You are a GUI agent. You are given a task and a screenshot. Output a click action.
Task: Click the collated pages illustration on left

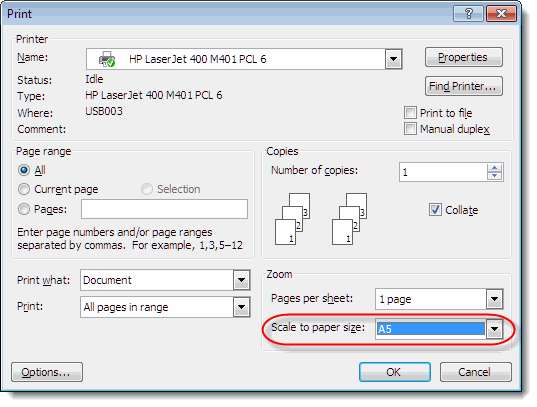pos(292,219)
